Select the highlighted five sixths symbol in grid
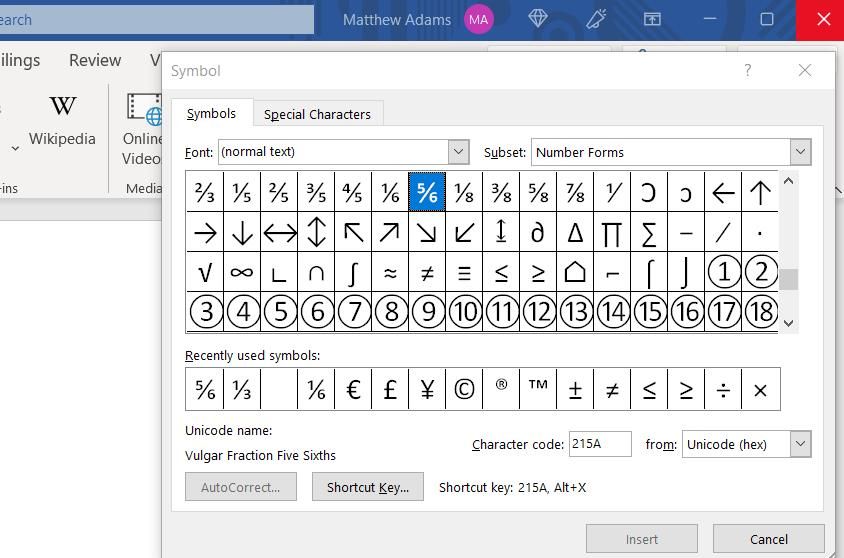 (427, 192)
